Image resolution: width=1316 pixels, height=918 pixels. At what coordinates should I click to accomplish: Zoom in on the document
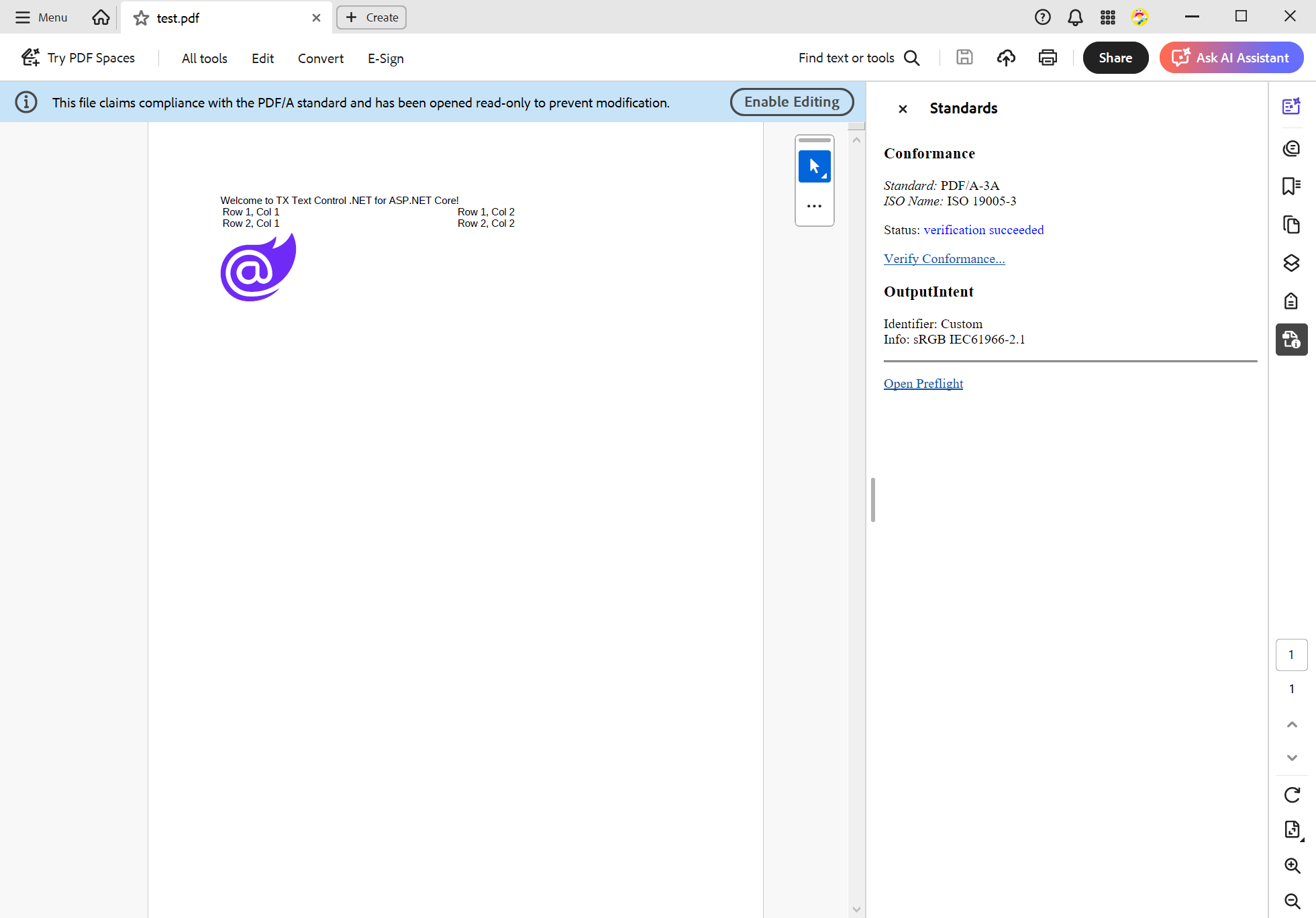point(1291,866)
